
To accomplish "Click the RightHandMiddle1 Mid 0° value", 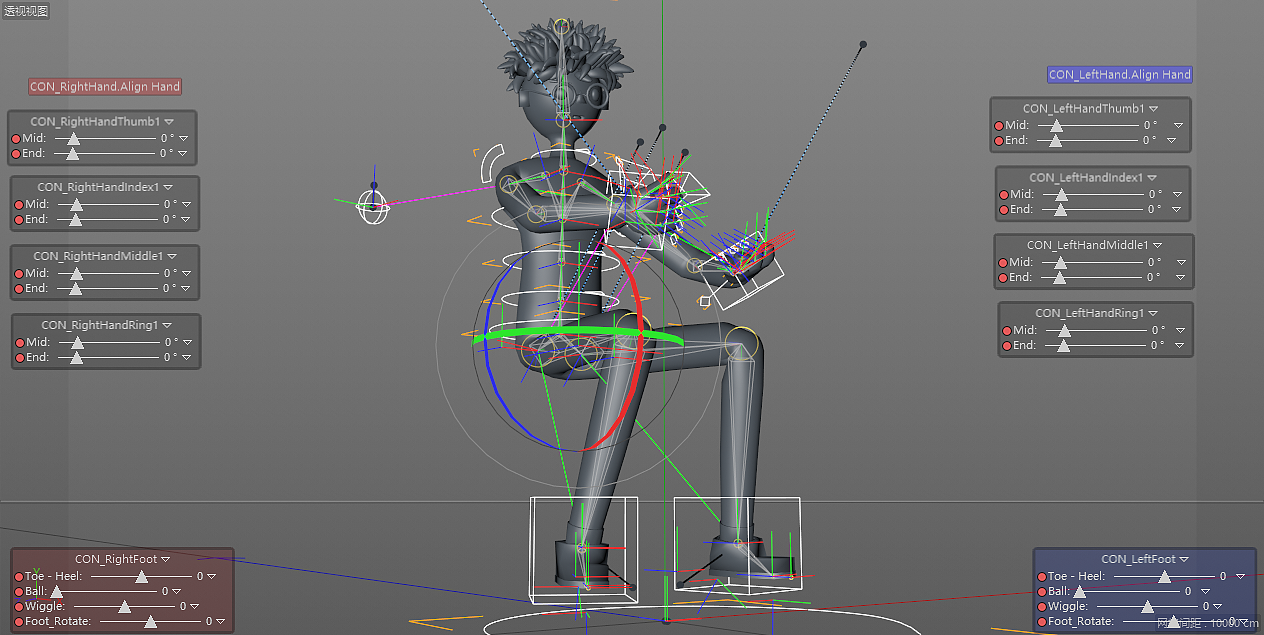I will click(x=170, y=273).
